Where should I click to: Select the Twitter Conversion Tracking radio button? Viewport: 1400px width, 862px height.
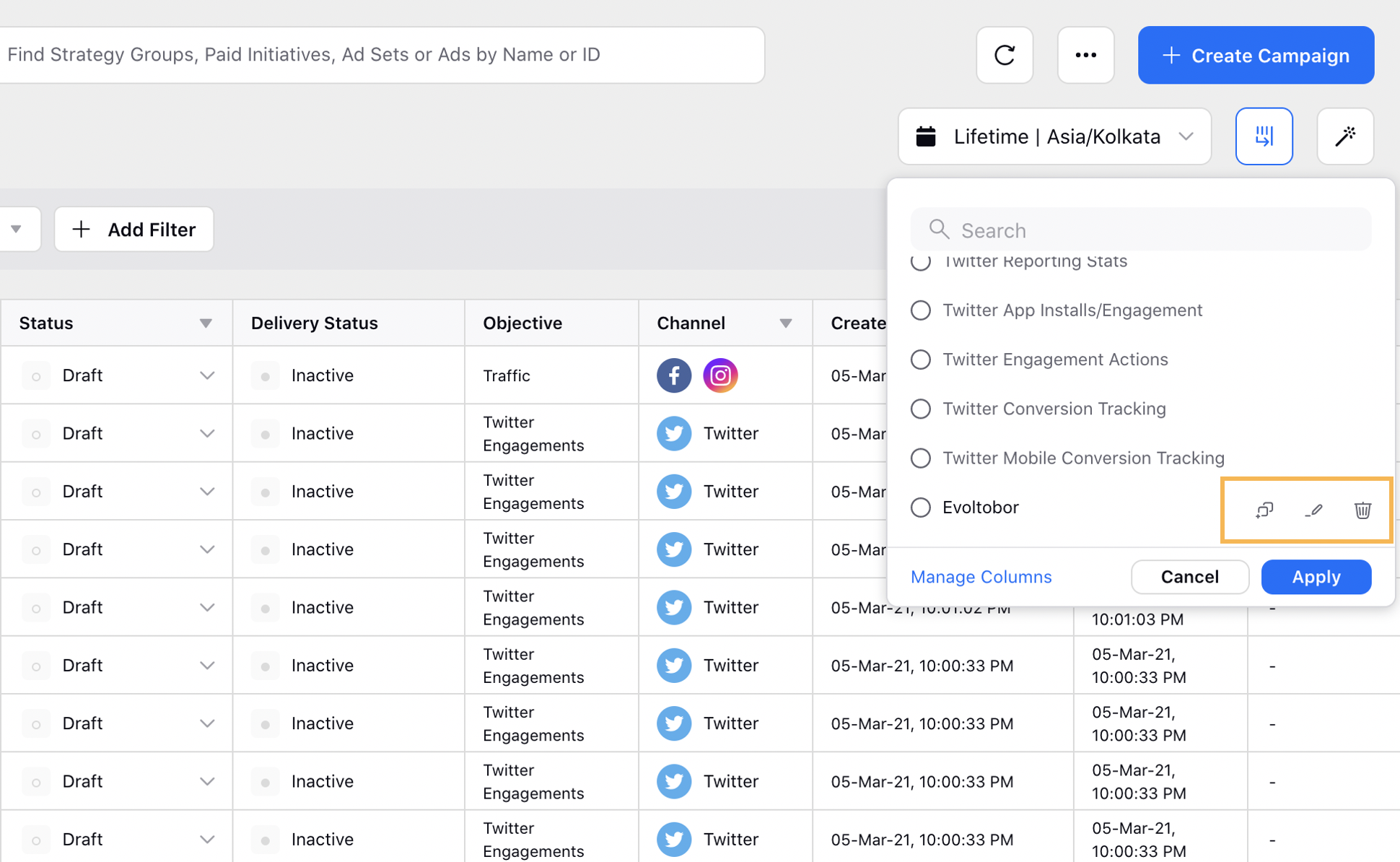click(920, 408)
